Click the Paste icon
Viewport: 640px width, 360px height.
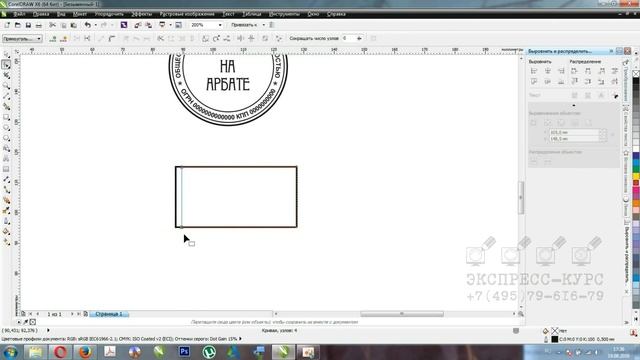click(74, 25)
